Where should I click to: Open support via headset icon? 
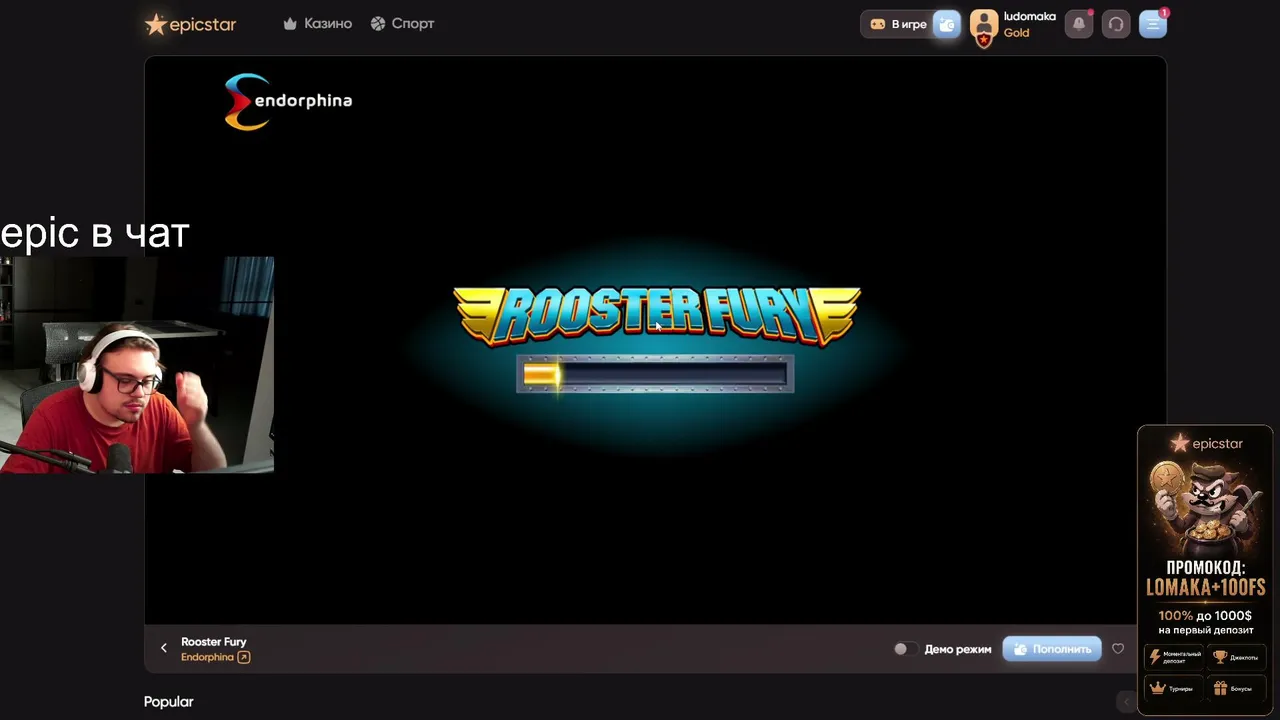[x=1116, y=24]
